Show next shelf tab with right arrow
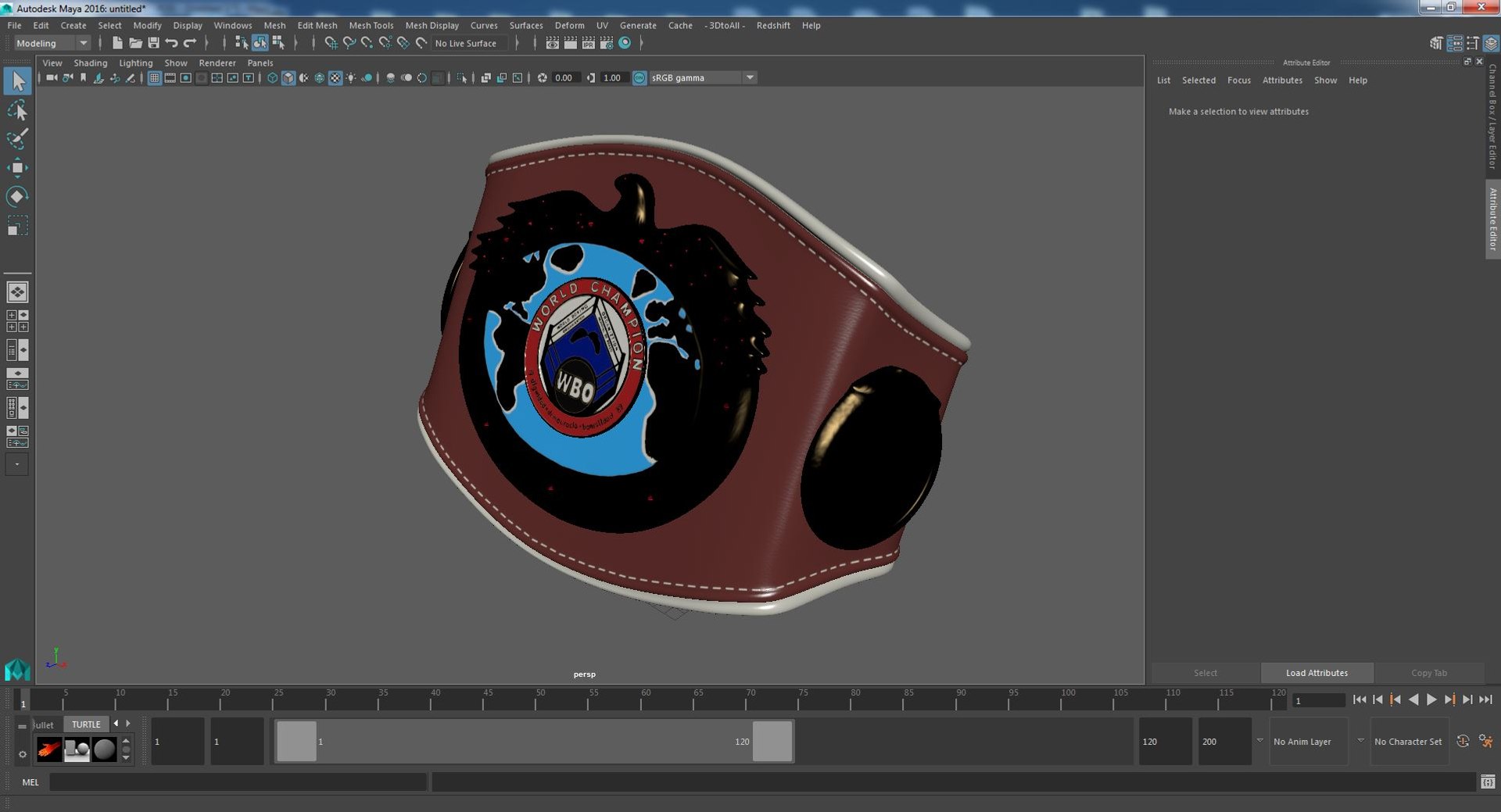Screen dimensions: 1501x812 (x=128, y=724)
